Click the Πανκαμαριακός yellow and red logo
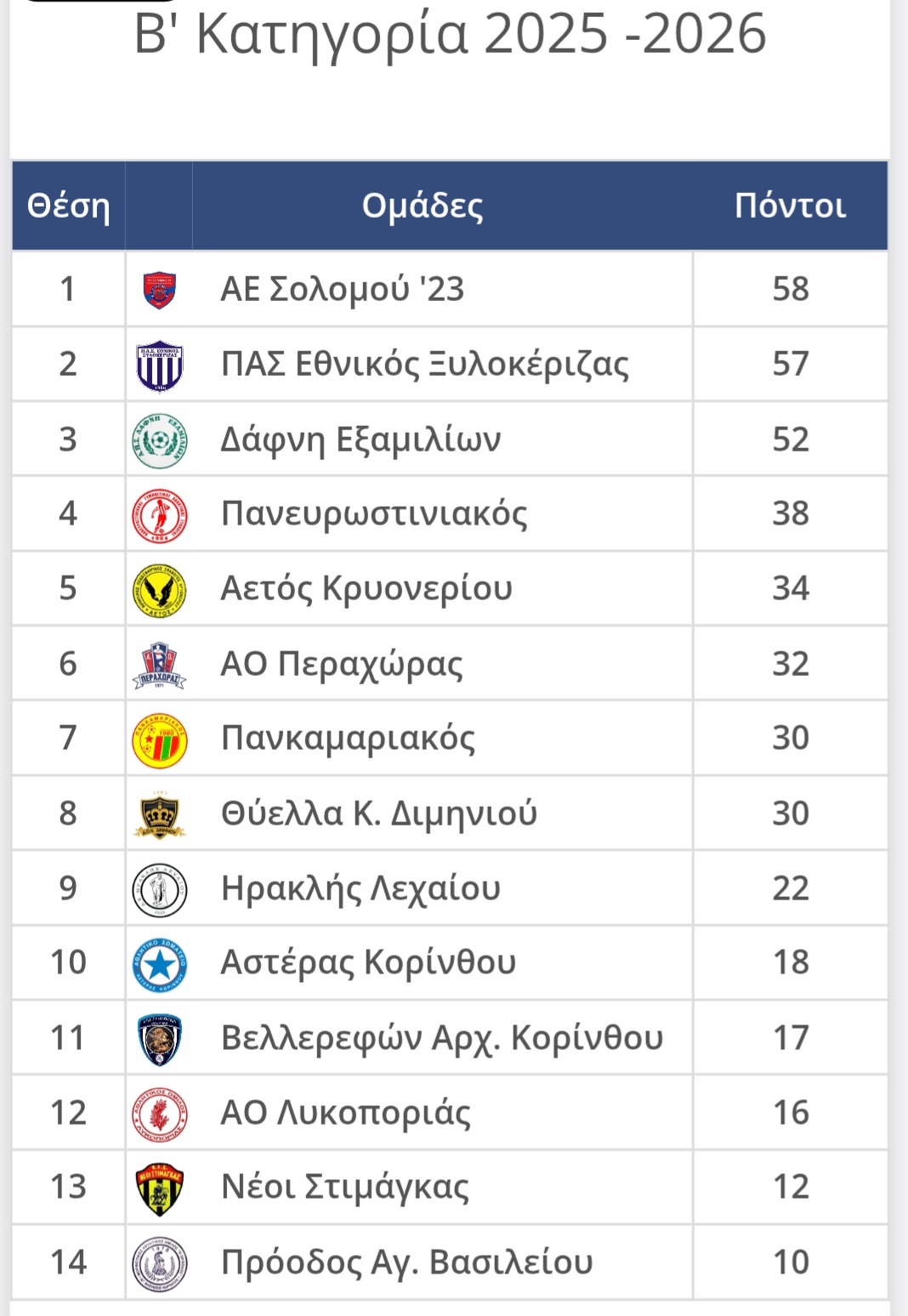Image resolution: width=908 pixels, height=1316 pixels. [159, 740]
